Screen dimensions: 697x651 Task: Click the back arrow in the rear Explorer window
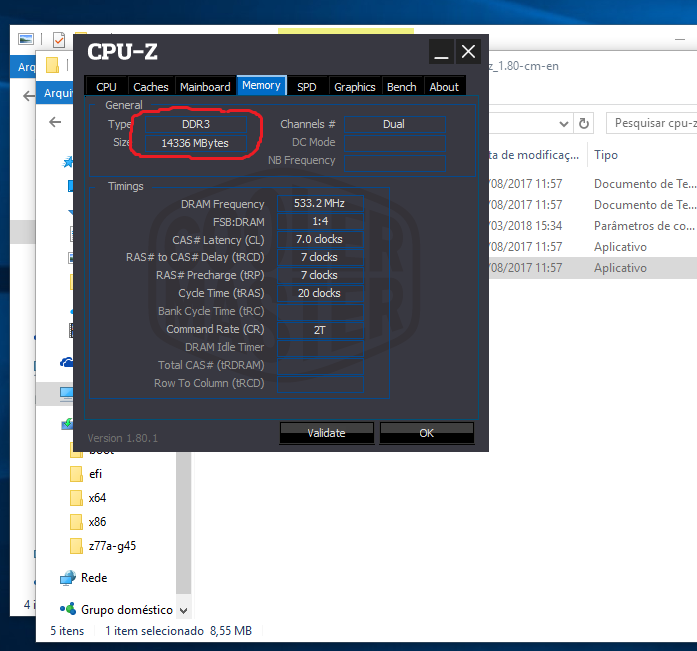[x=29, y=96]
